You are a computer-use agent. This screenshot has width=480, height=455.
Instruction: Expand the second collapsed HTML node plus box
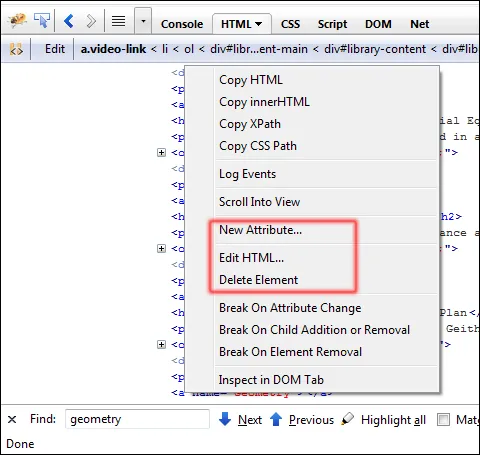[161, 249]
